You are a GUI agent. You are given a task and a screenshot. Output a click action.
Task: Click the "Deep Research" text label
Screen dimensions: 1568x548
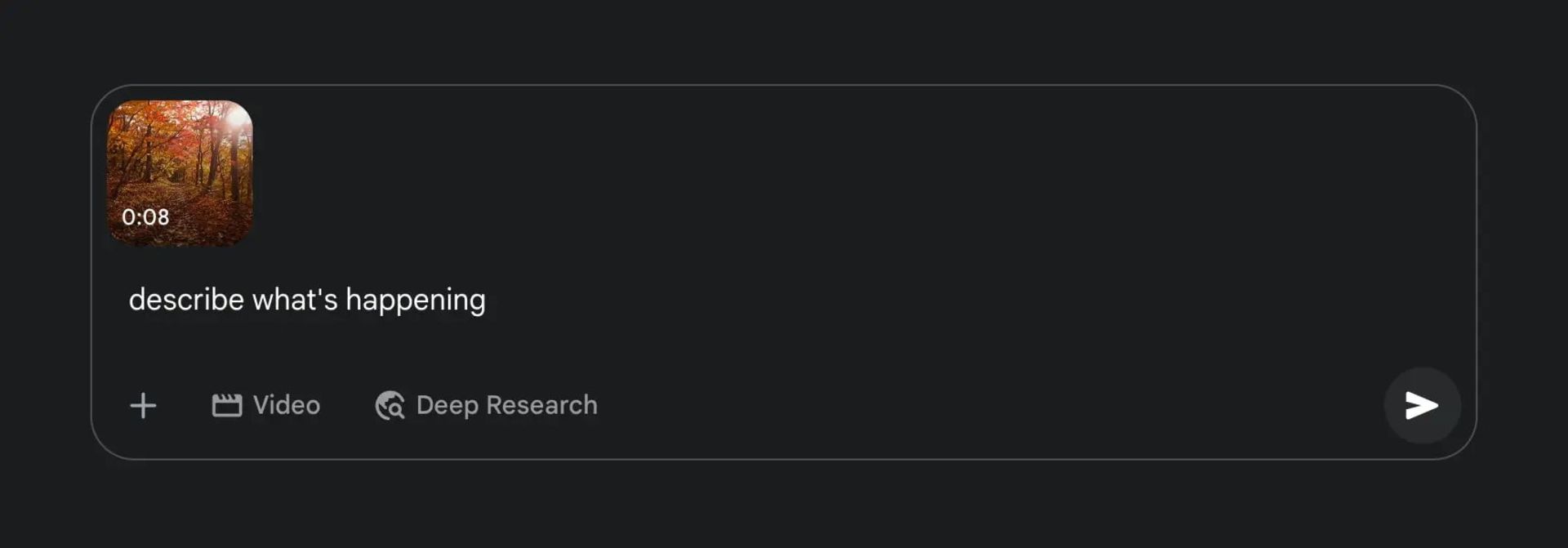pos(507,405)
